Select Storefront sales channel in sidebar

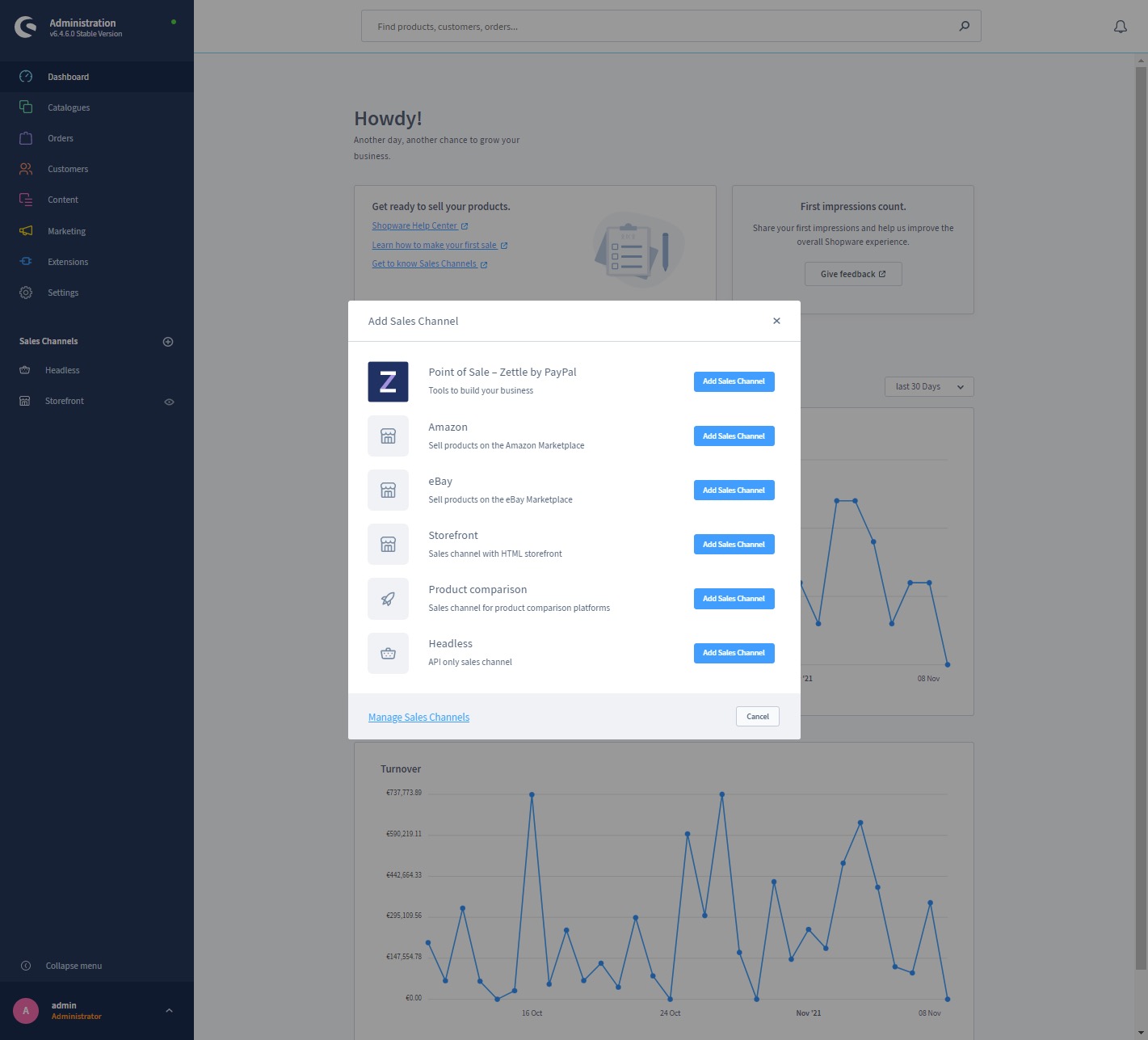tap(65, 401)
